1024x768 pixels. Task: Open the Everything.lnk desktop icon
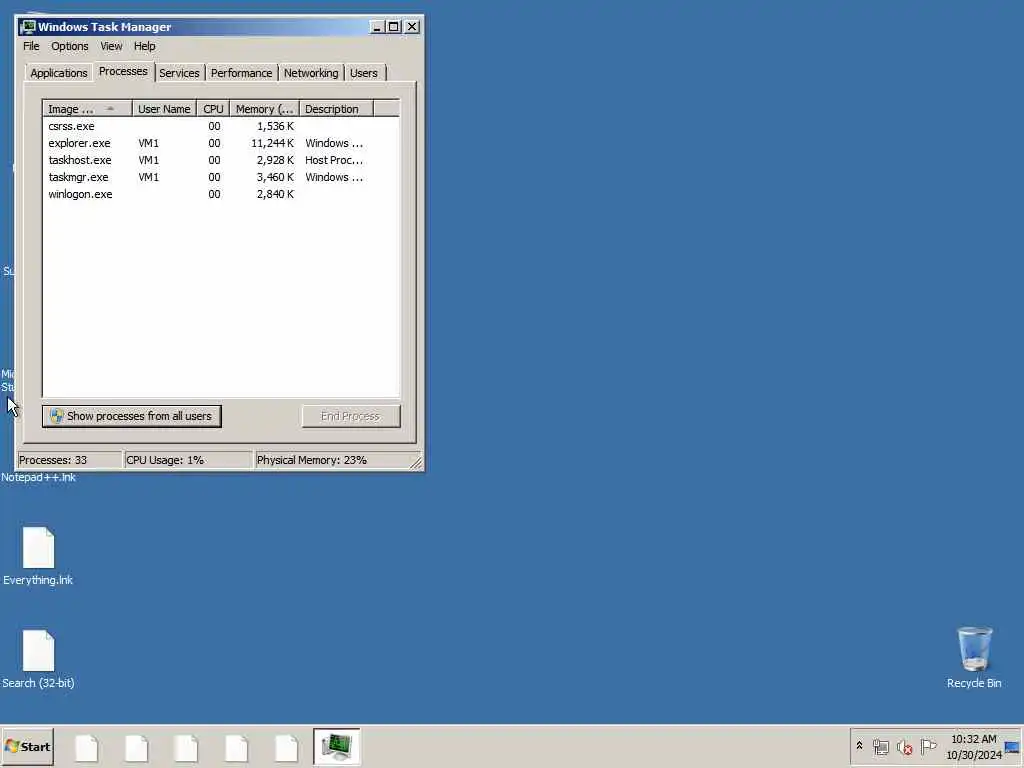[x=38, y=556]
